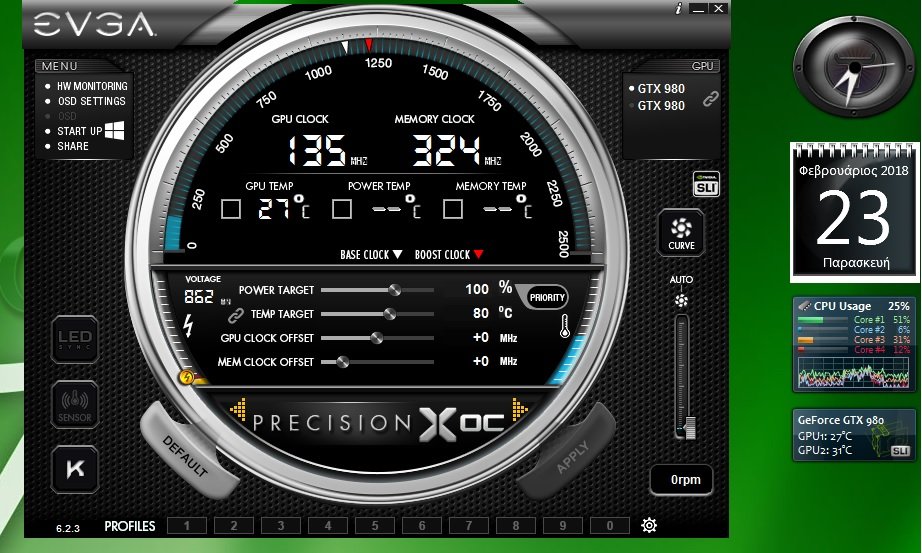Click the Windows logo next to START UP

114,131
